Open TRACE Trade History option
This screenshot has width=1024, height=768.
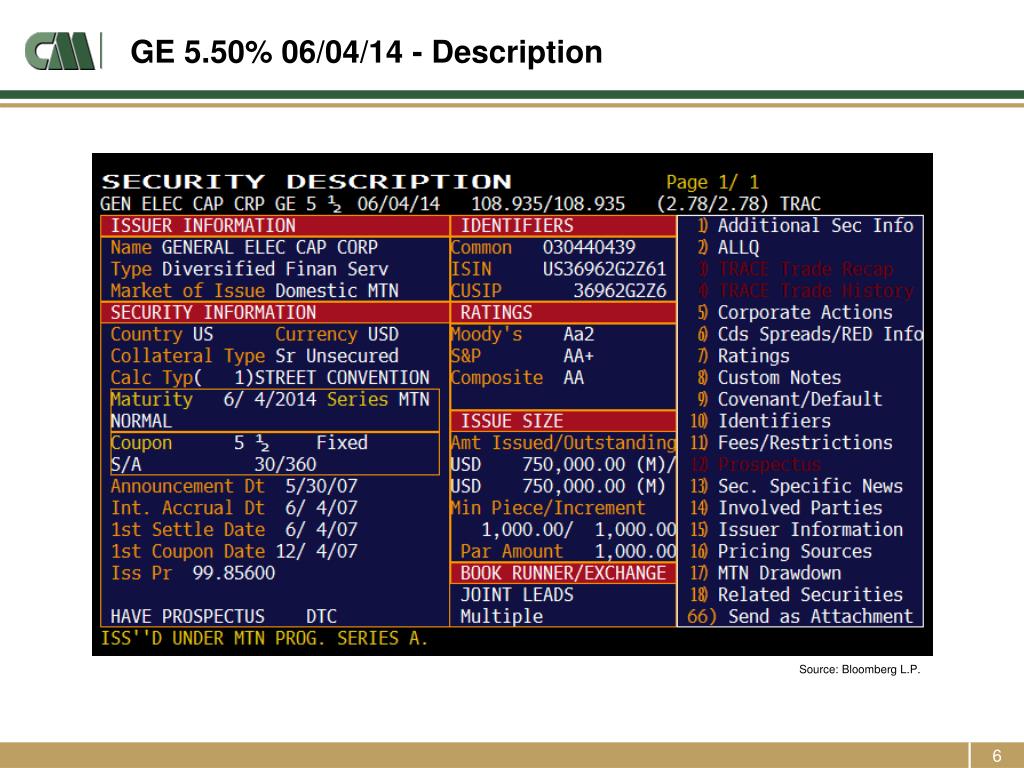click(805, 291)
